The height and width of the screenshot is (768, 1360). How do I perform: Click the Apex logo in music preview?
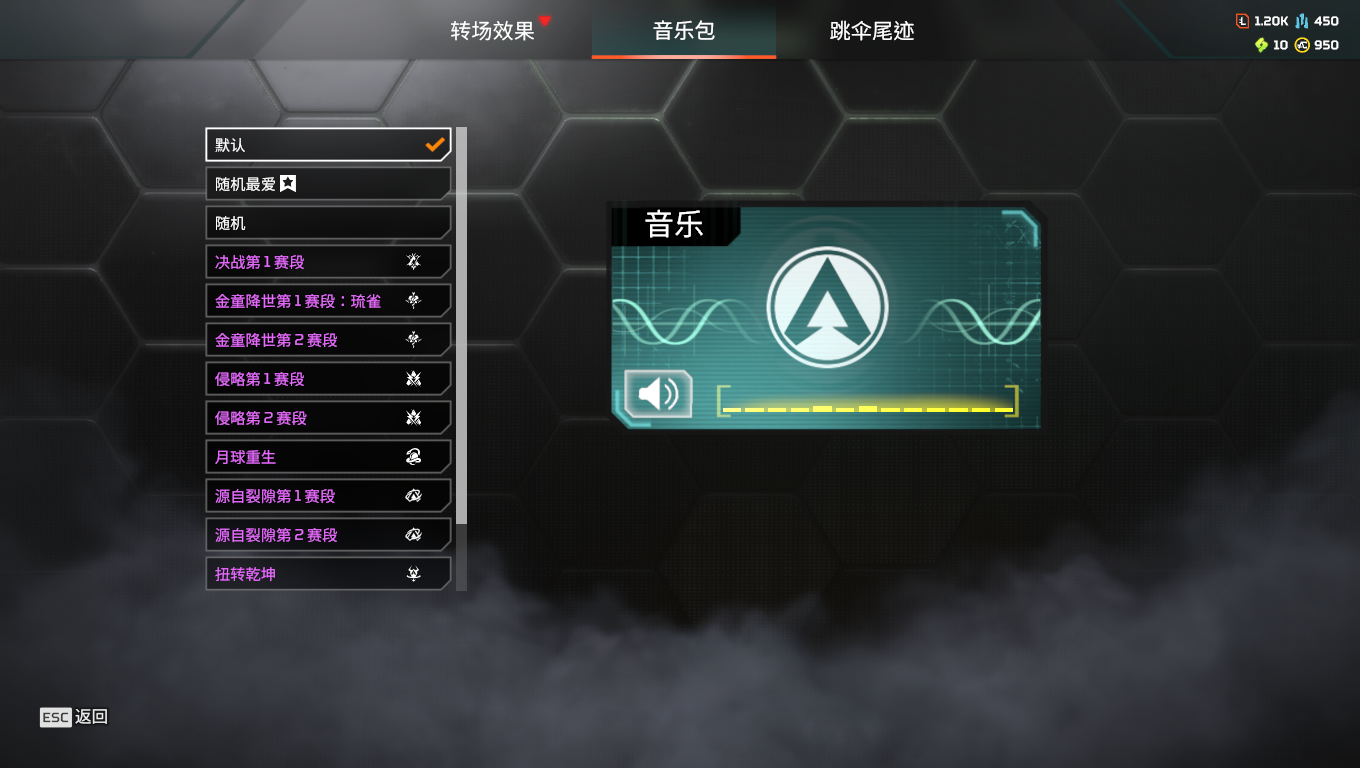(827, 307)
